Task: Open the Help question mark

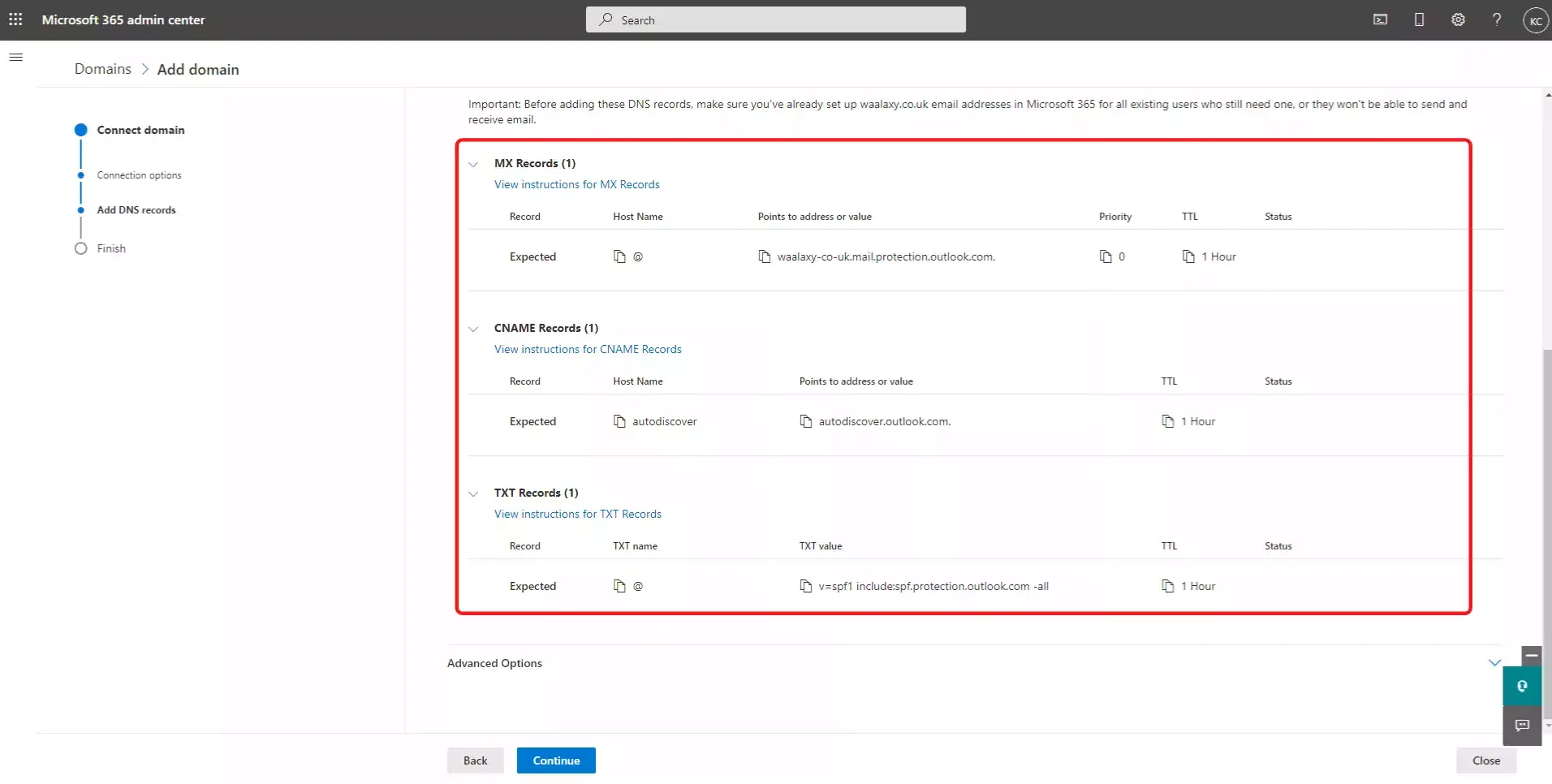Action: click(x=1497, y=19)
